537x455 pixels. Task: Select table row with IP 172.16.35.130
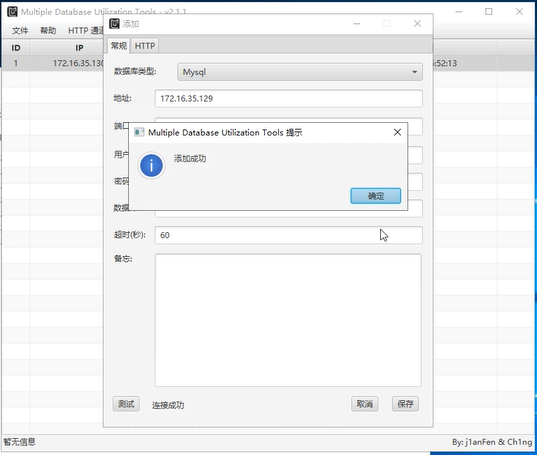click(268, 63)
